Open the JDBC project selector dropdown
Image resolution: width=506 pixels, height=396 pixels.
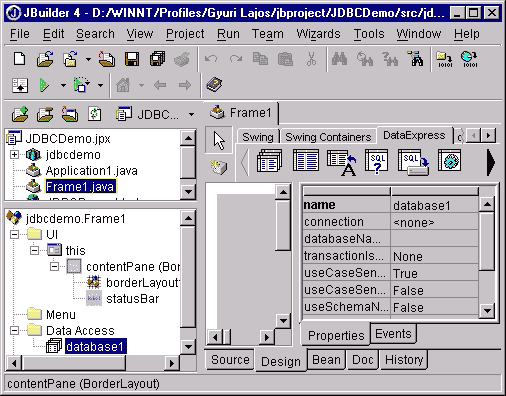[x=191, y=114]
